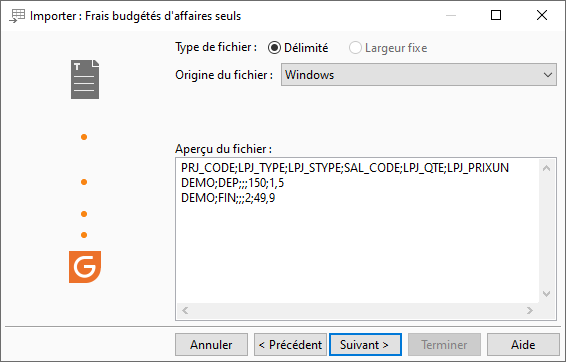Click the text file document icon
This screenshot has width=566, height=362.
click(x=85, y=79)
